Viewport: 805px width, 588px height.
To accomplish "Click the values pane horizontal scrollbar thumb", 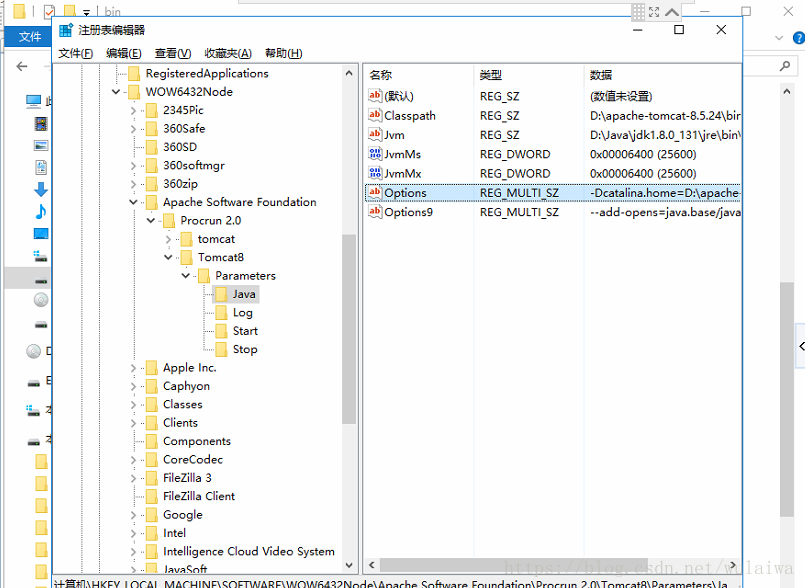I will (x=513, y=565).
